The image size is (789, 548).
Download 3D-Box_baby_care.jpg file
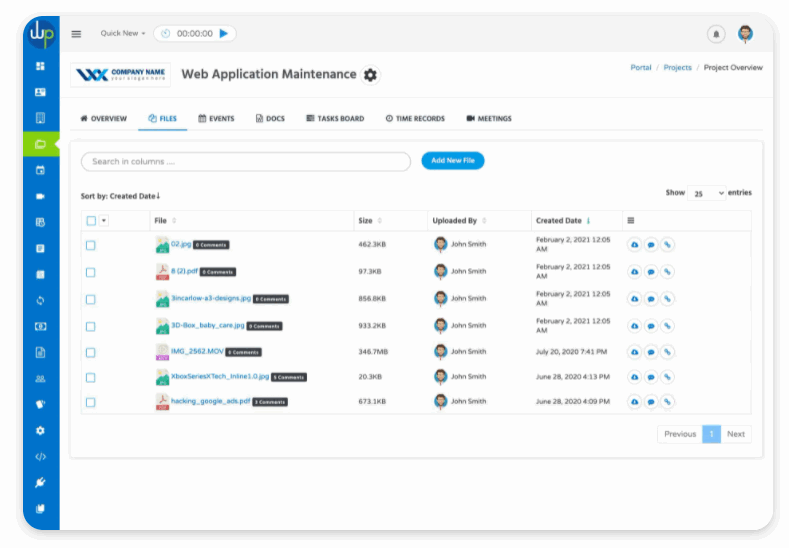pos(635,326)
